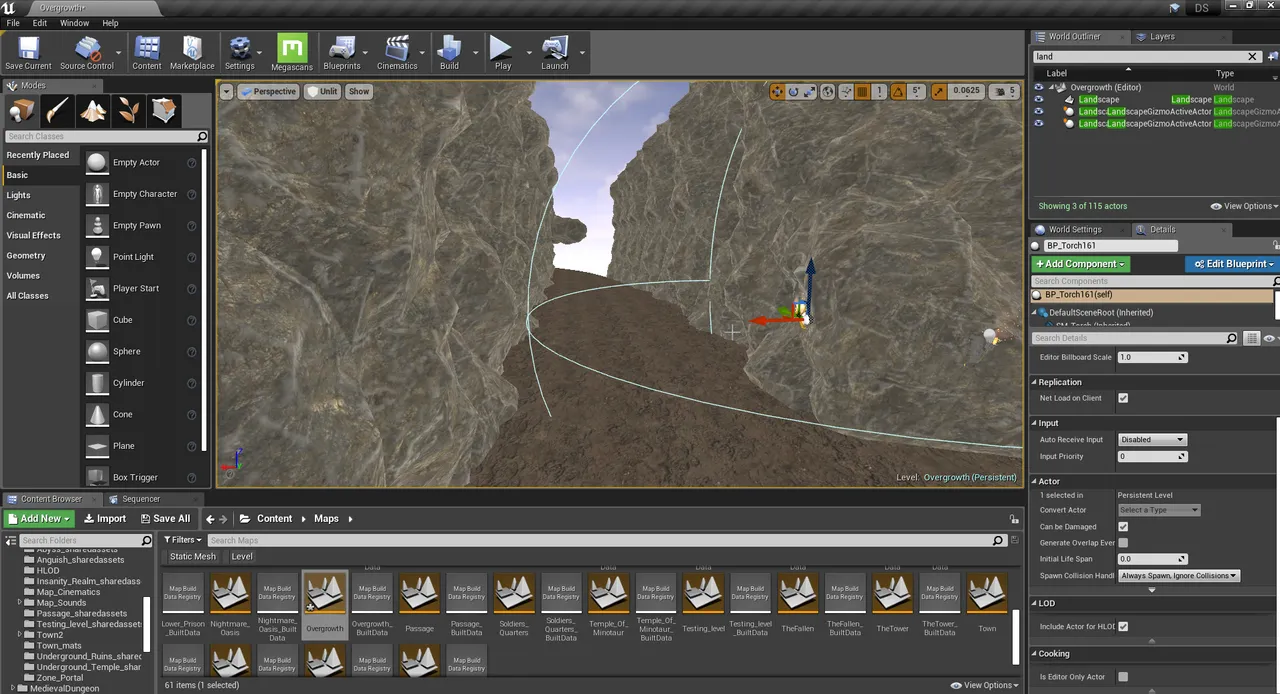Select the translate gizmo tool in viewport
This screenshot has height=694, width=1280.
(x=776, y=91)
